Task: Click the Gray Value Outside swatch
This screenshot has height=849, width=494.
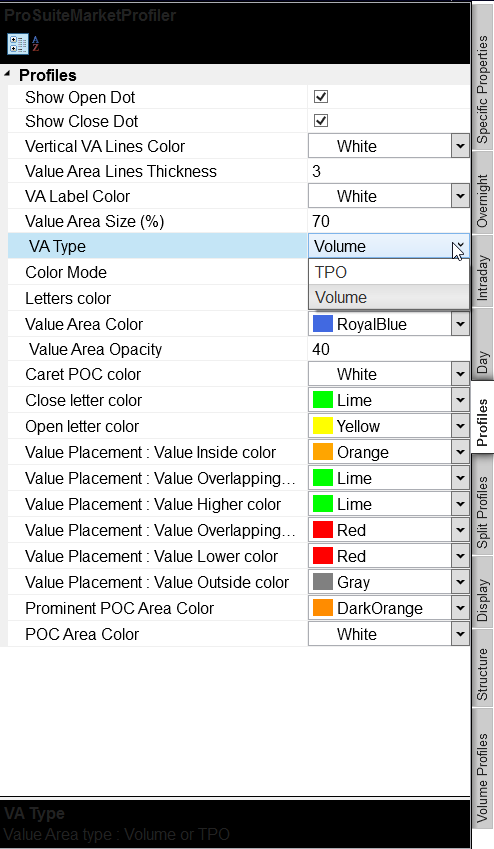Action: [x=323, y=582]
